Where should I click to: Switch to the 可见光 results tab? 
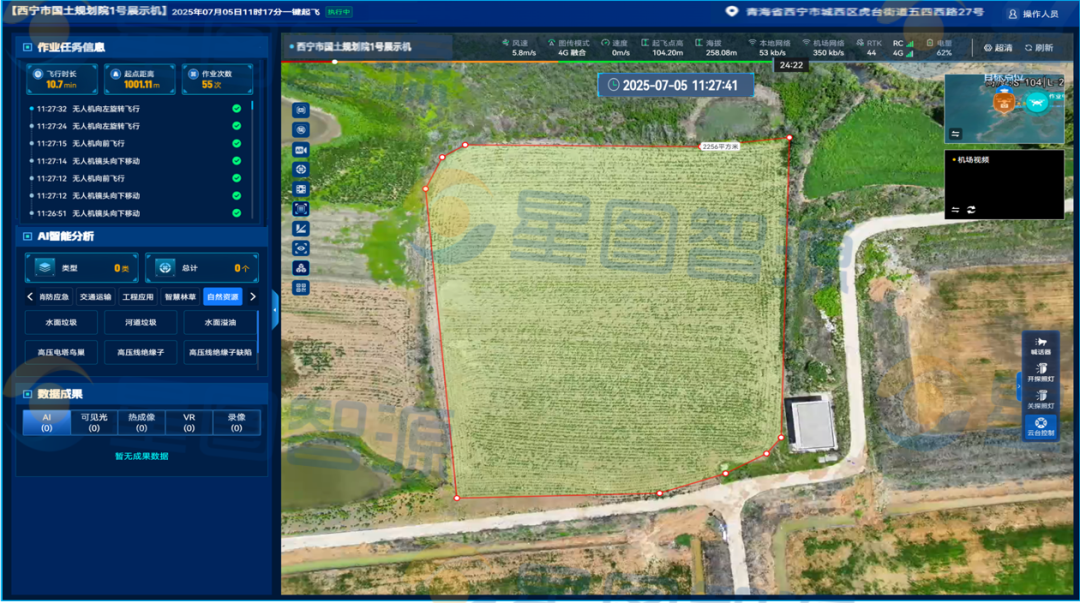tap(94, 422)
